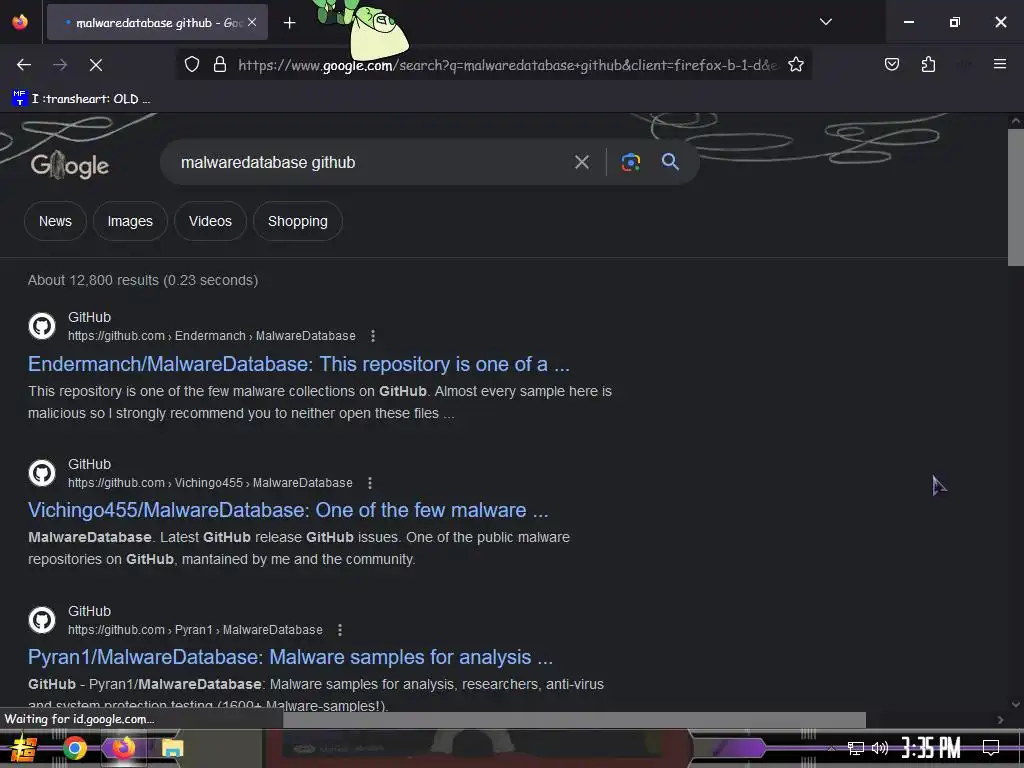Open File Explorer from the taskbar
Viewport: 1024px width, 768px height.
tap(172, 748)
